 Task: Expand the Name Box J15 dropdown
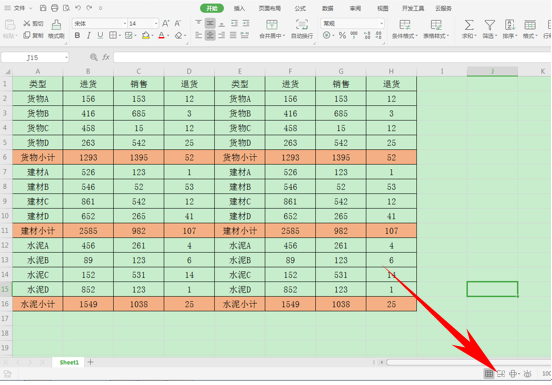[66, 57]
